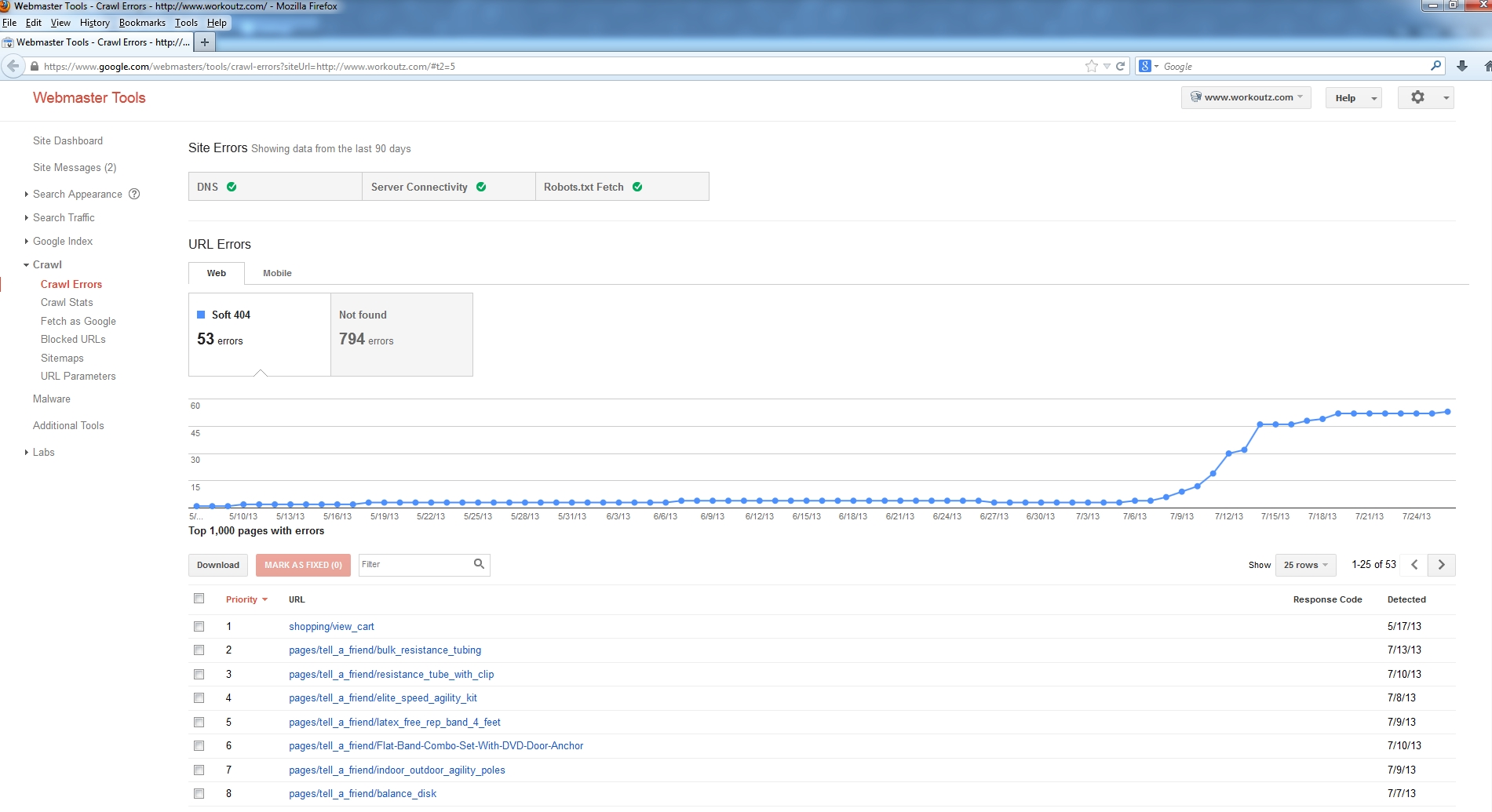Click the Mark as Fixed button

click(x=303, y=565)
